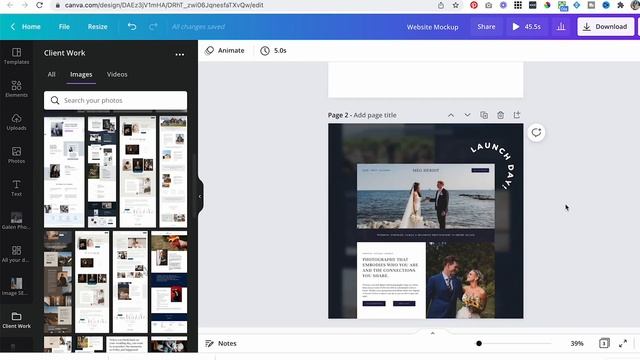Screen dimensions: 640x360
Task: Switch to the Images tab
Action: (81, 74)
